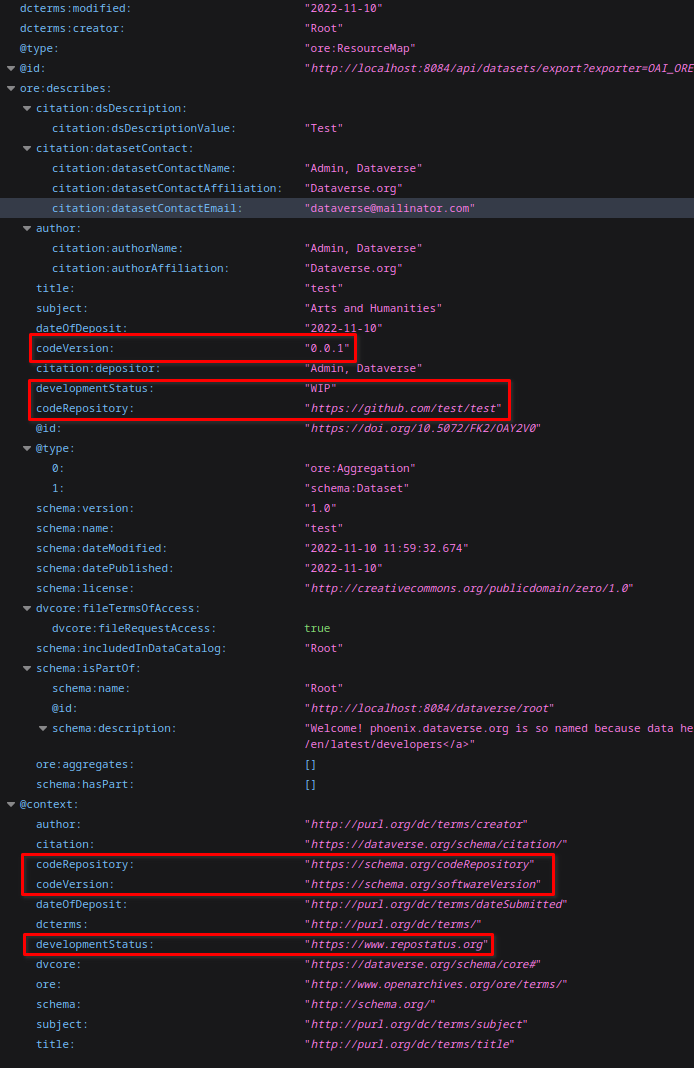
Task: Open the github.com/test/test repository link
Action: (x=403, y=408)
